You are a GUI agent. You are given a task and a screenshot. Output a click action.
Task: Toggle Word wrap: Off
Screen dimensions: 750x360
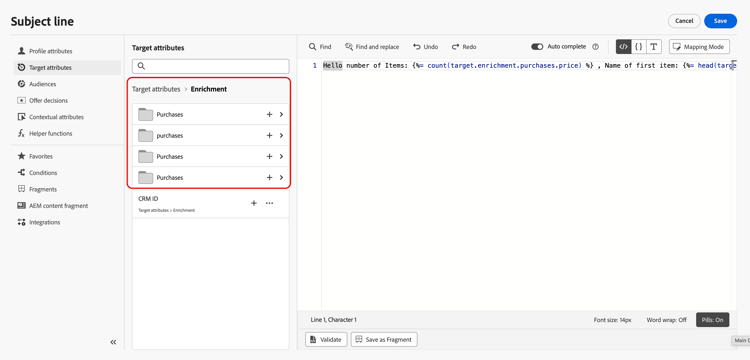tap(666, 320)
